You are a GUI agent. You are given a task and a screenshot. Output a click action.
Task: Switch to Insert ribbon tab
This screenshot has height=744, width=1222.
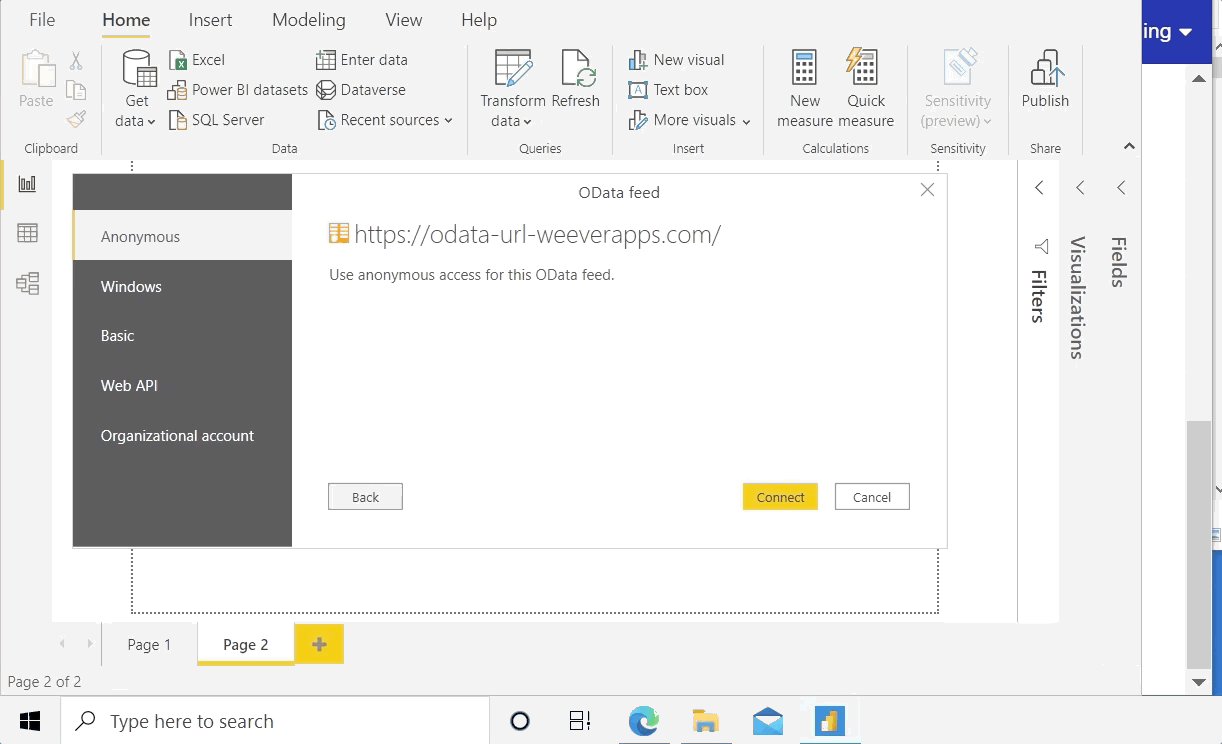coord(210,20)
